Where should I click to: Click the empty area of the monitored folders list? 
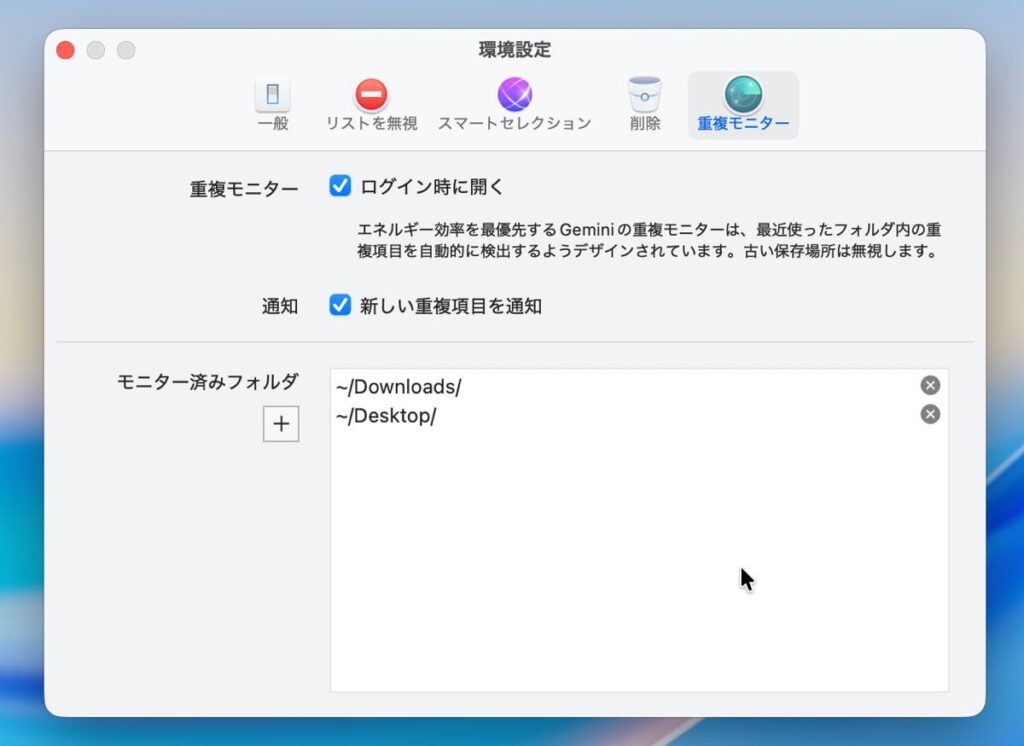tap(600, 580)
